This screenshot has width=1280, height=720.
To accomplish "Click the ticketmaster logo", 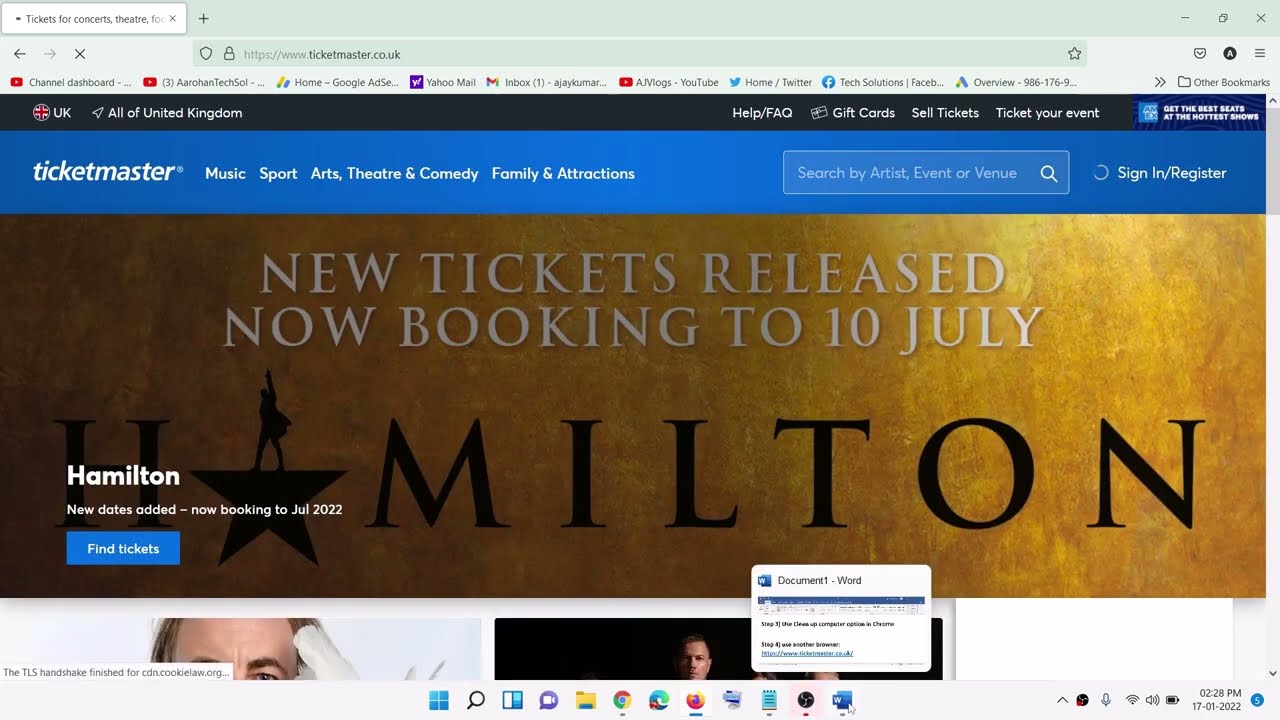I will [x=108, y=172].
